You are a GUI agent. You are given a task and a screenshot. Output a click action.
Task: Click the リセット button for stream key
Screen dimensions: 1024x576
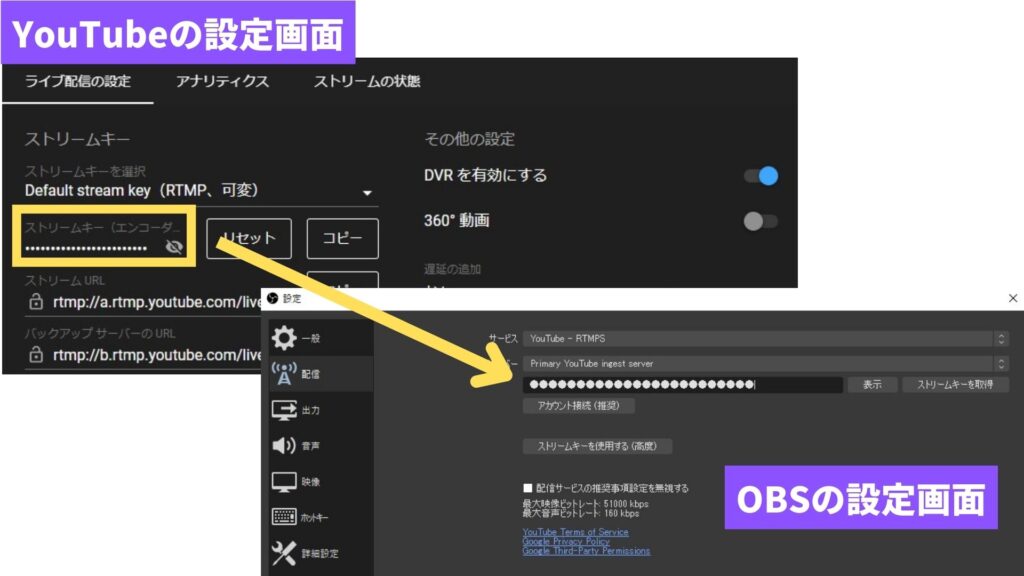tap(249, 238)
